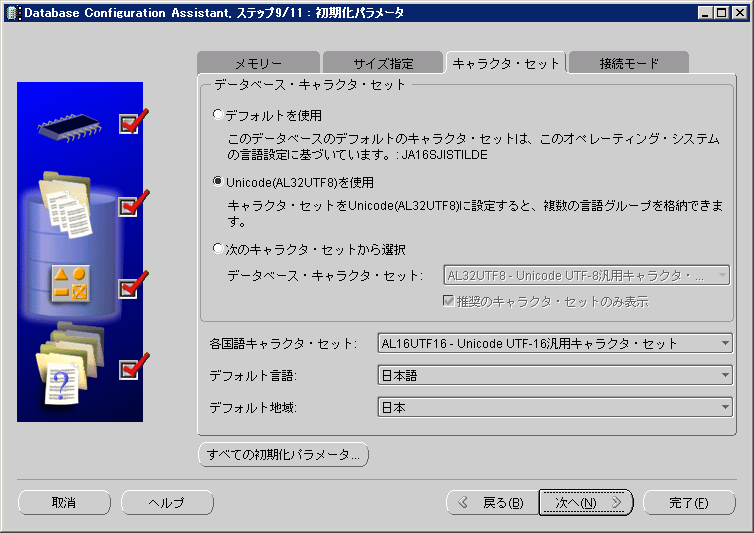Click the デフォルト地域: label
This screenshot has height=533, width=754.
pyautogui.click(x=253, y=408)
